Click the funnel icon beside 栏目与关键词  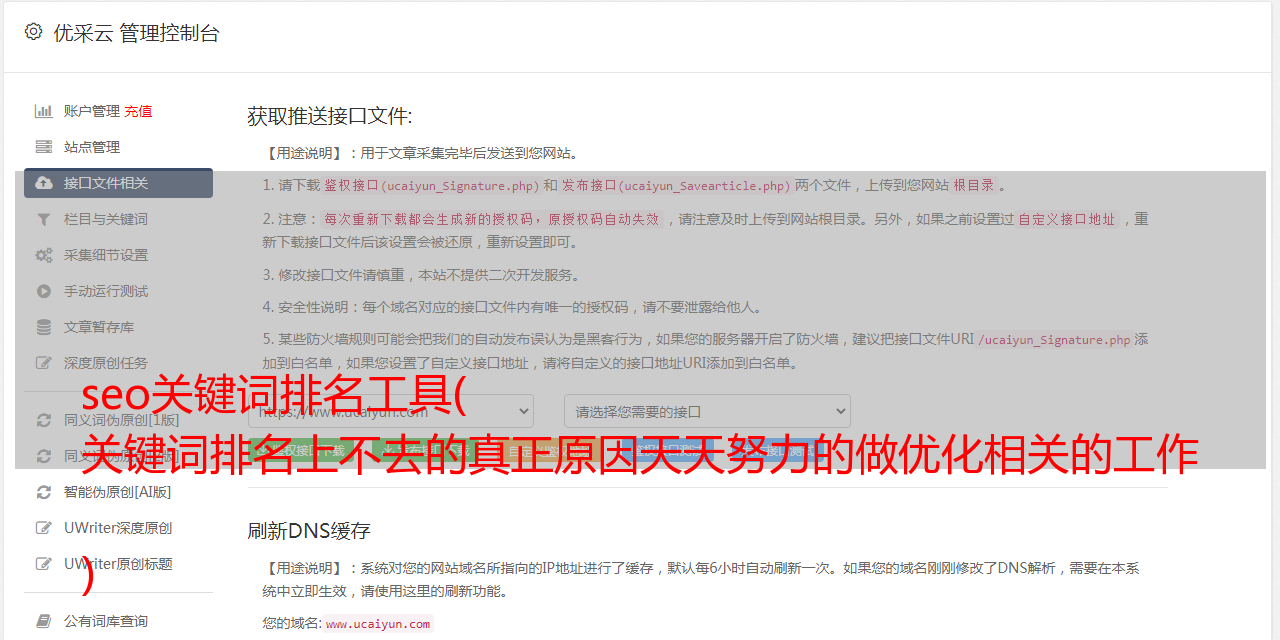pyautogui.click(x=44, y=219)
